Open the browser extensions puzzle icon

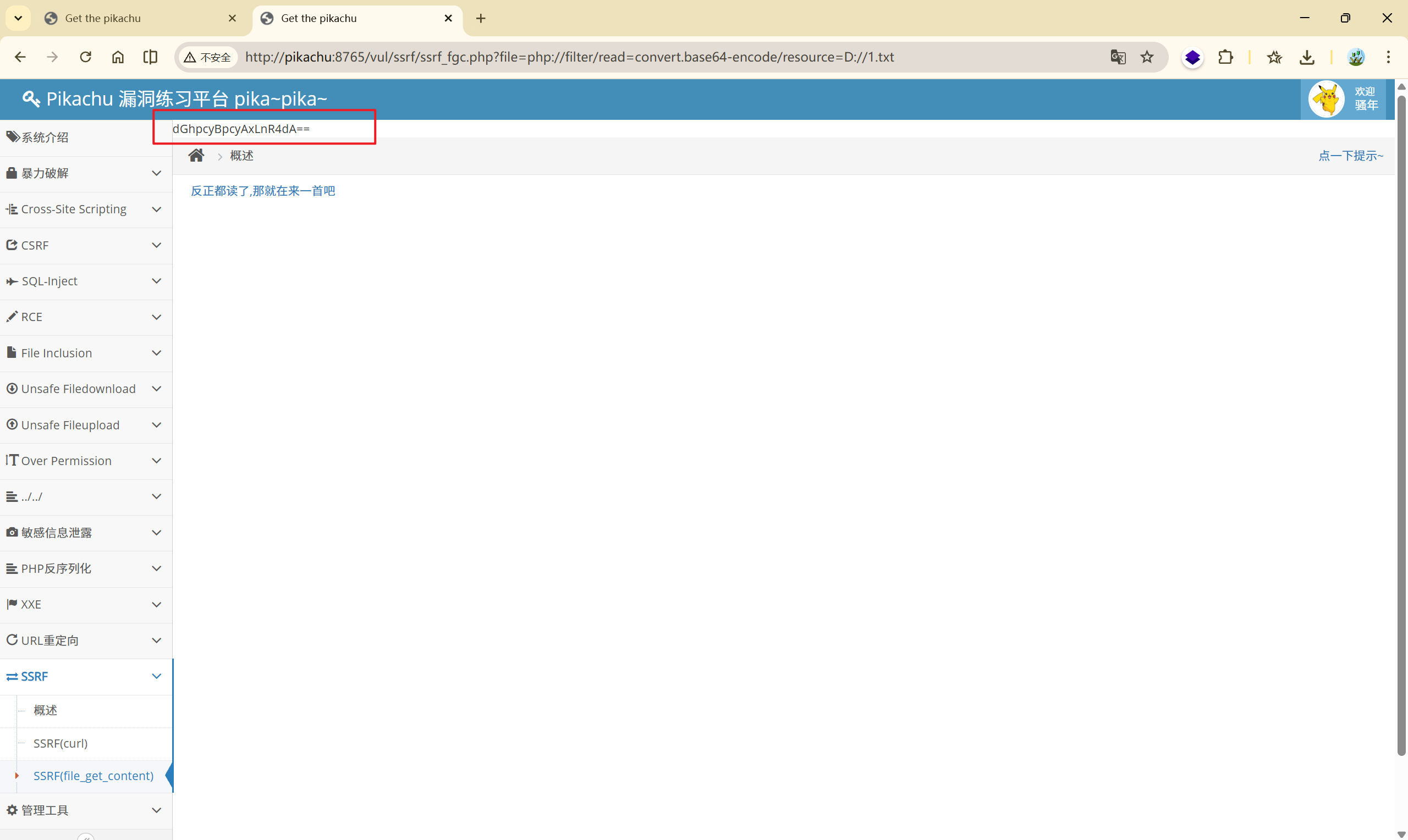(1225, 57)
